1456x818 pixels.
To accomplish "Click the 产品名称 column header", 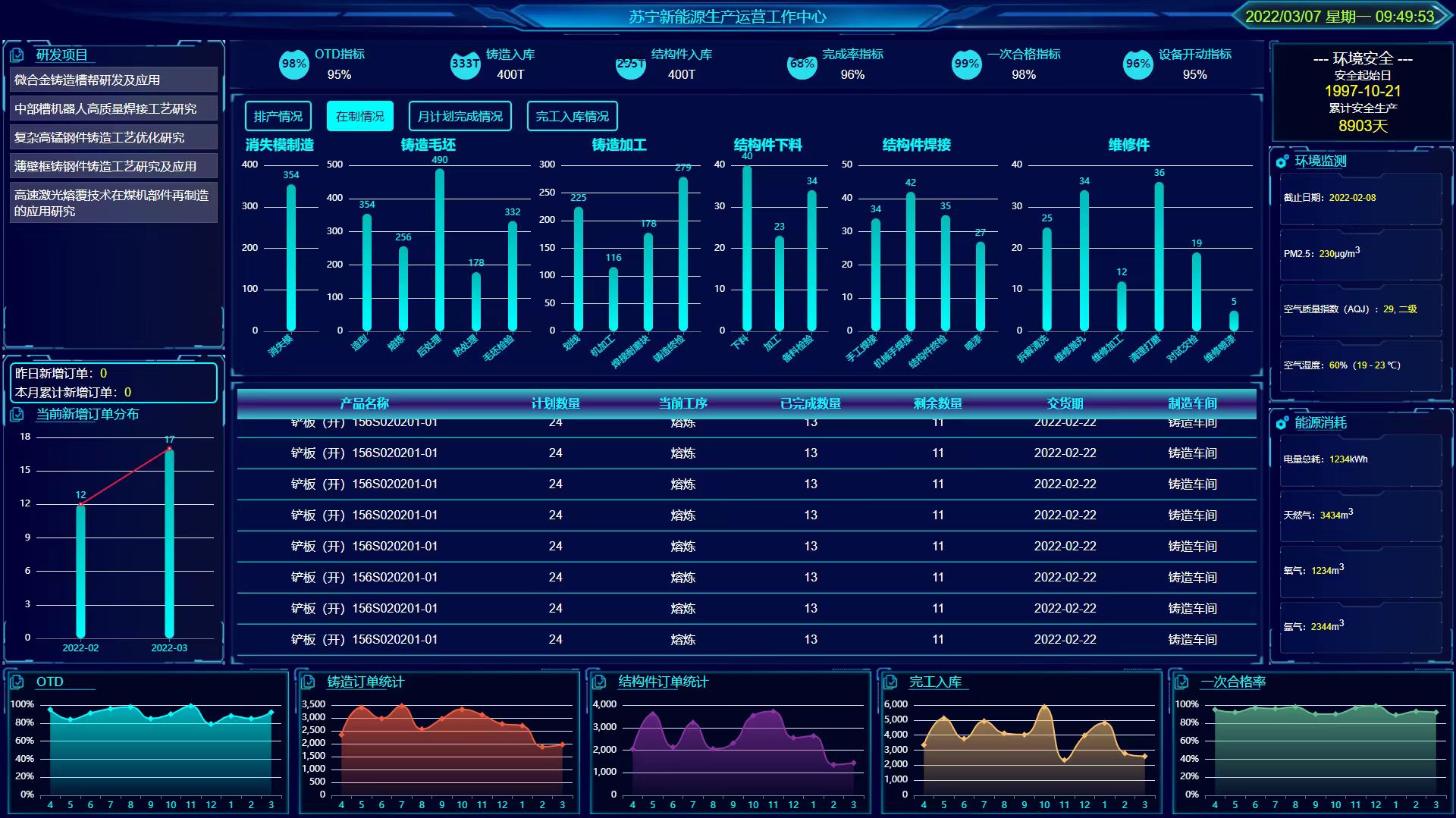I will (x=364, y=403).
